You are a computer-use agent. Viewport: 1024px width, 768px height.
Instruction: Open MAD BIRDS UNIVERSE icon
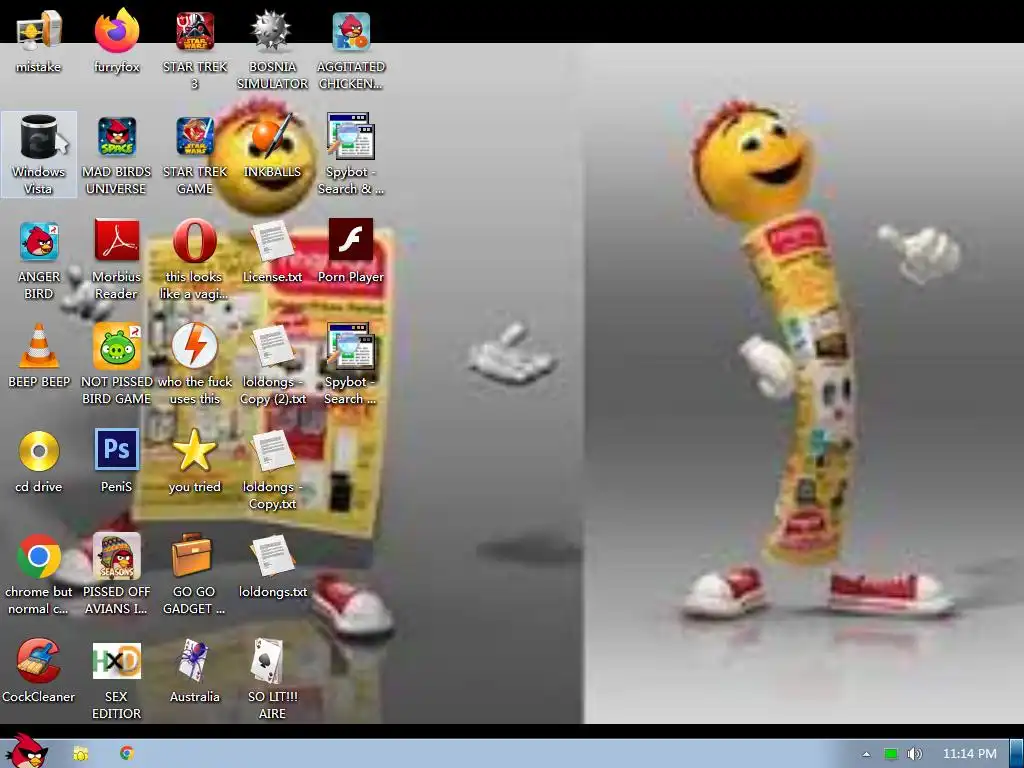tap(117, 136)
